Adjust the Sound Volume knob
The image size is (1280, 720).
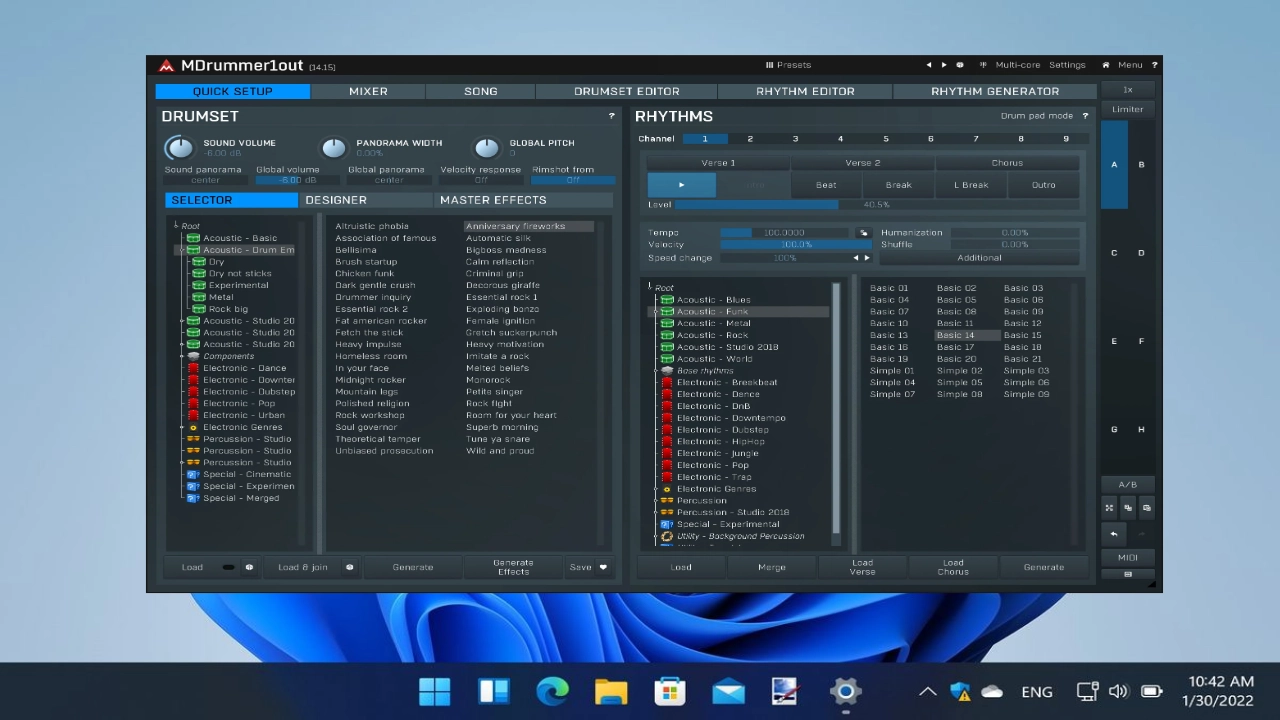coord(179,148)
